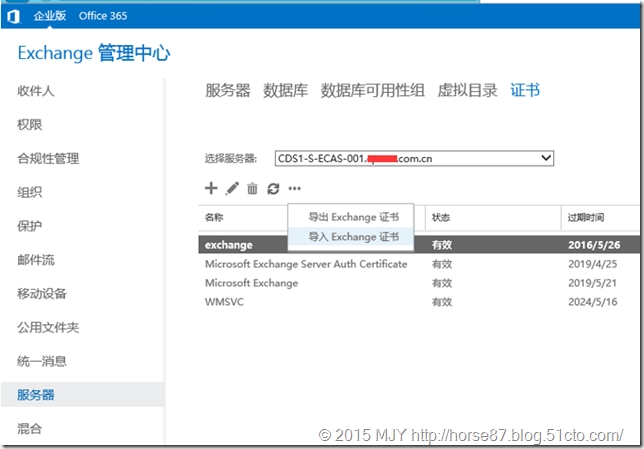Choose 导入 Exchange 证书 from the menu
This screenshot has height=449, width=644.
click(353, 237)
